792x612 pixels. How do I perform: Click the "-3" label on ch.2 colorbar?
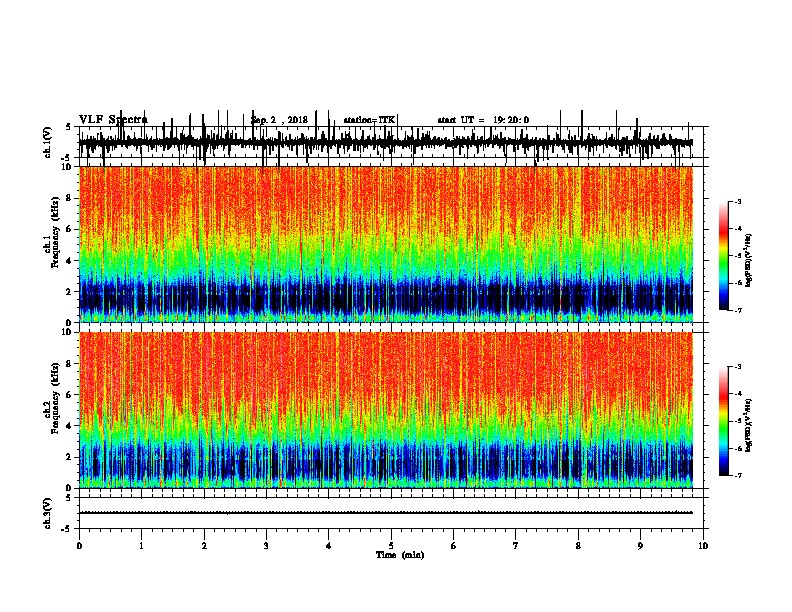click(738, 366)
